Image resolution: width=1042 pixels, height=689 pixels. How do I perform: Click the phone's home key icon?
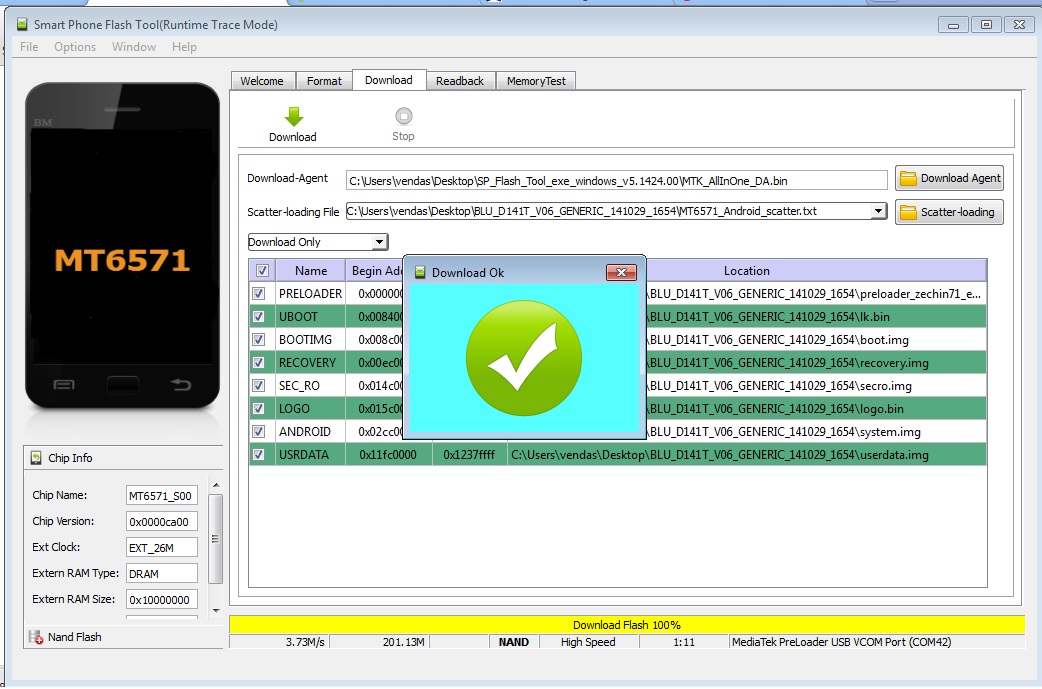(122, 384)
